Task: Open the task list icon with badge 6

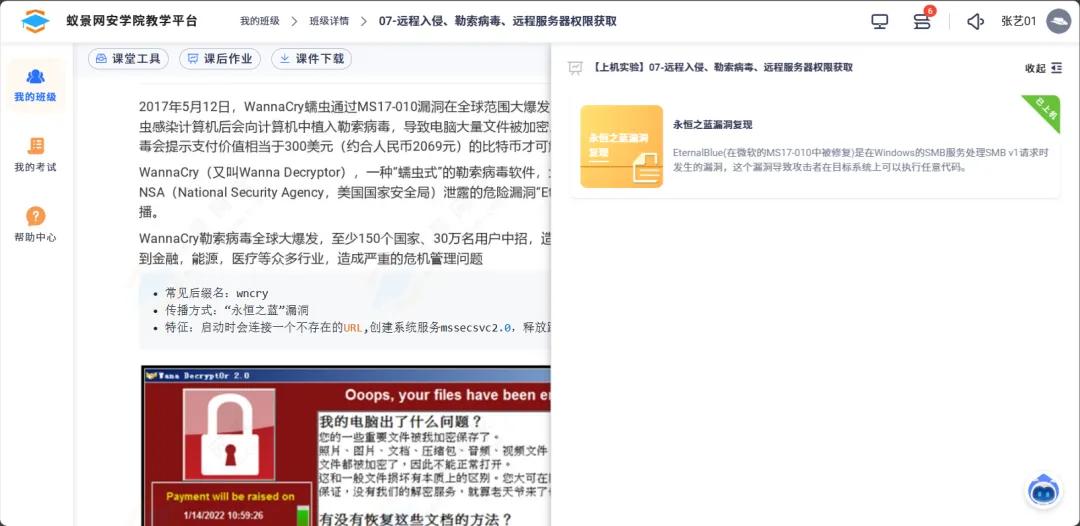Action: 922,21
